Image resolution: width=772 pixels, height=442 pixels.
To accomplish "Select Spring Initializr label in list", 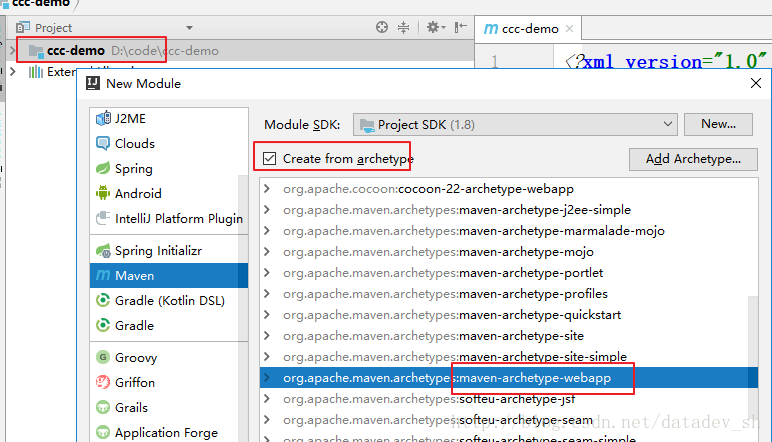I will (159, 251).
